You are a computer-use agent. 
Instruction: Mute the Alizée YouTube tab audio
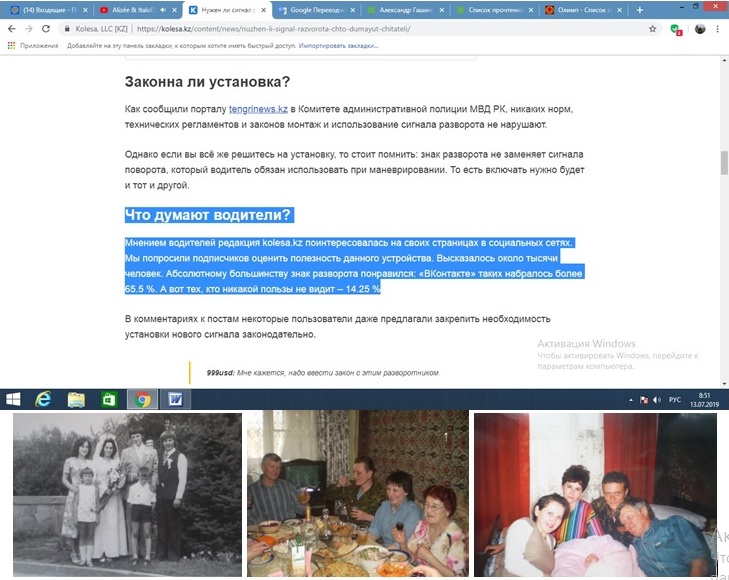point(163,10)
